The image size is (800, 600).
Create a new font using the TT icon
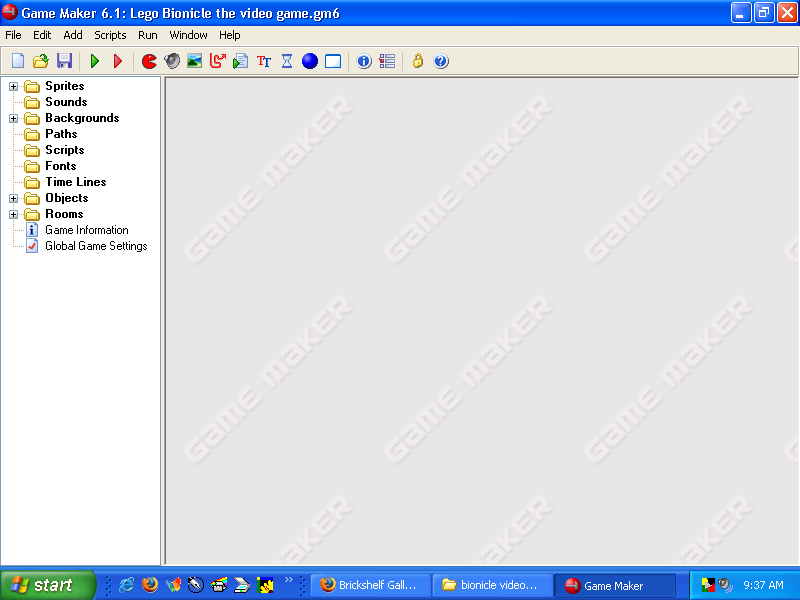click(263, 61)
